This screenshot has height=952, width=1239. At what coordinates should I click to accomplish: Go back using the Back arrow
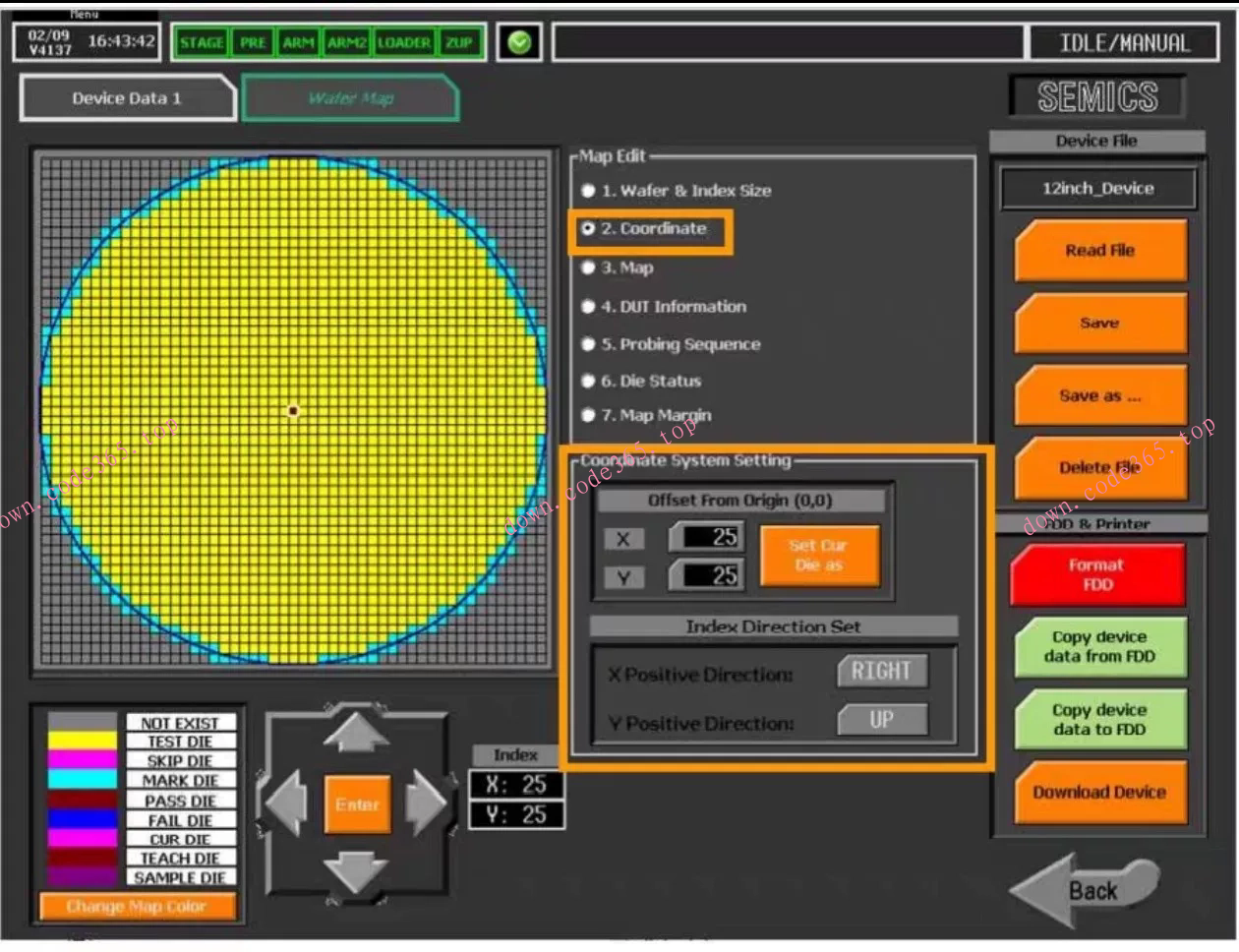[x=1082, y=890]
